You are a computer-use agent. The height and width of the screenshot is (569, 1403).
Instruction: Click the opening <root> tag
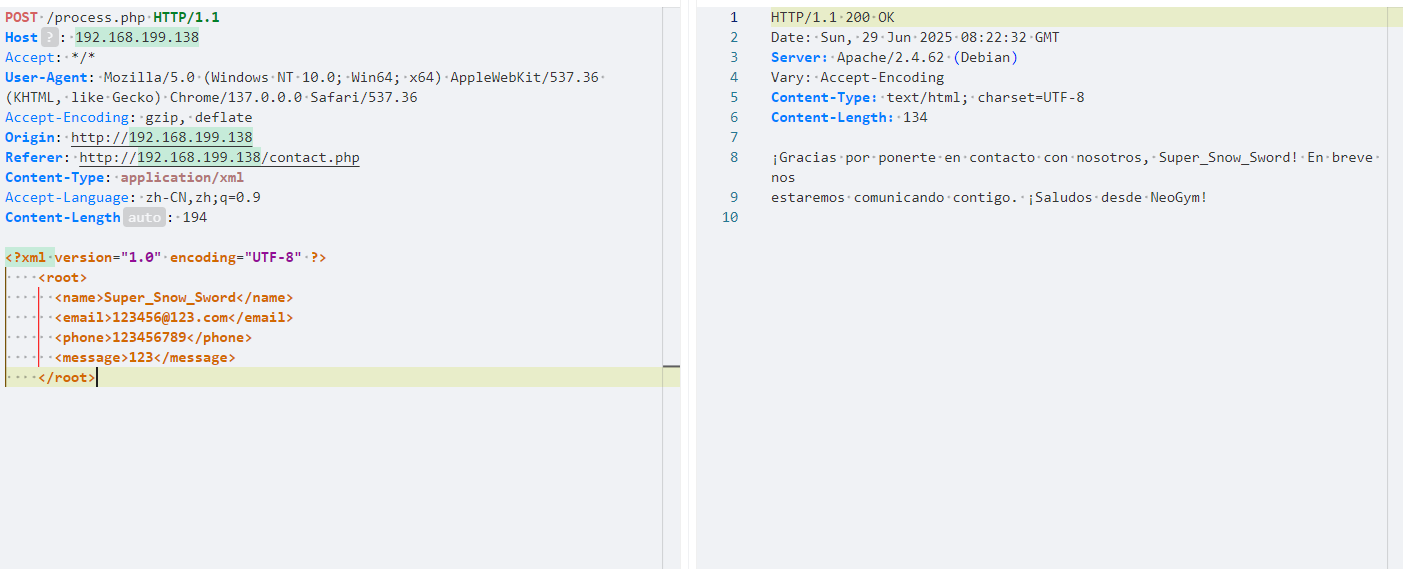point(63,278)
